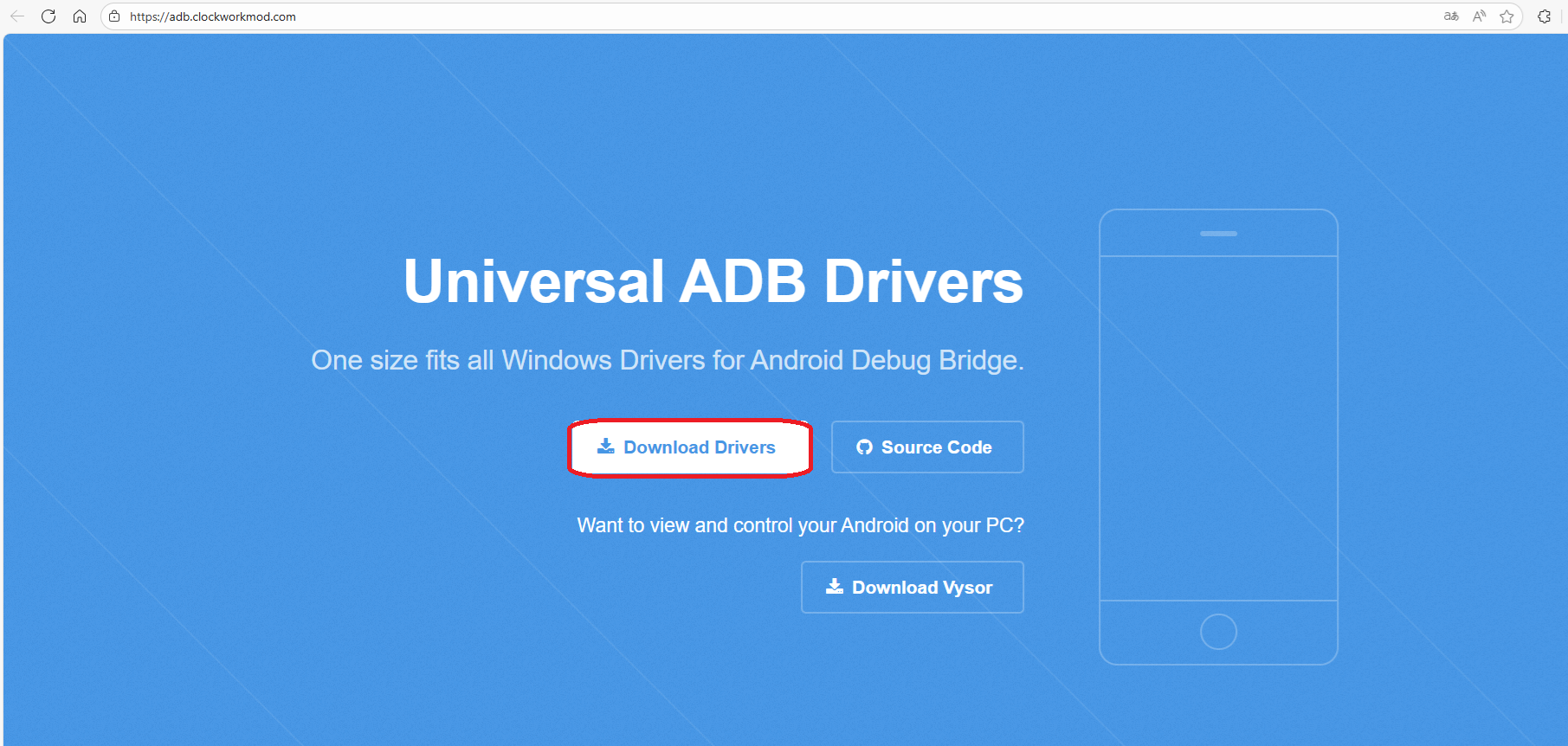Add this page to favorites with the star

click(1507, 16)
